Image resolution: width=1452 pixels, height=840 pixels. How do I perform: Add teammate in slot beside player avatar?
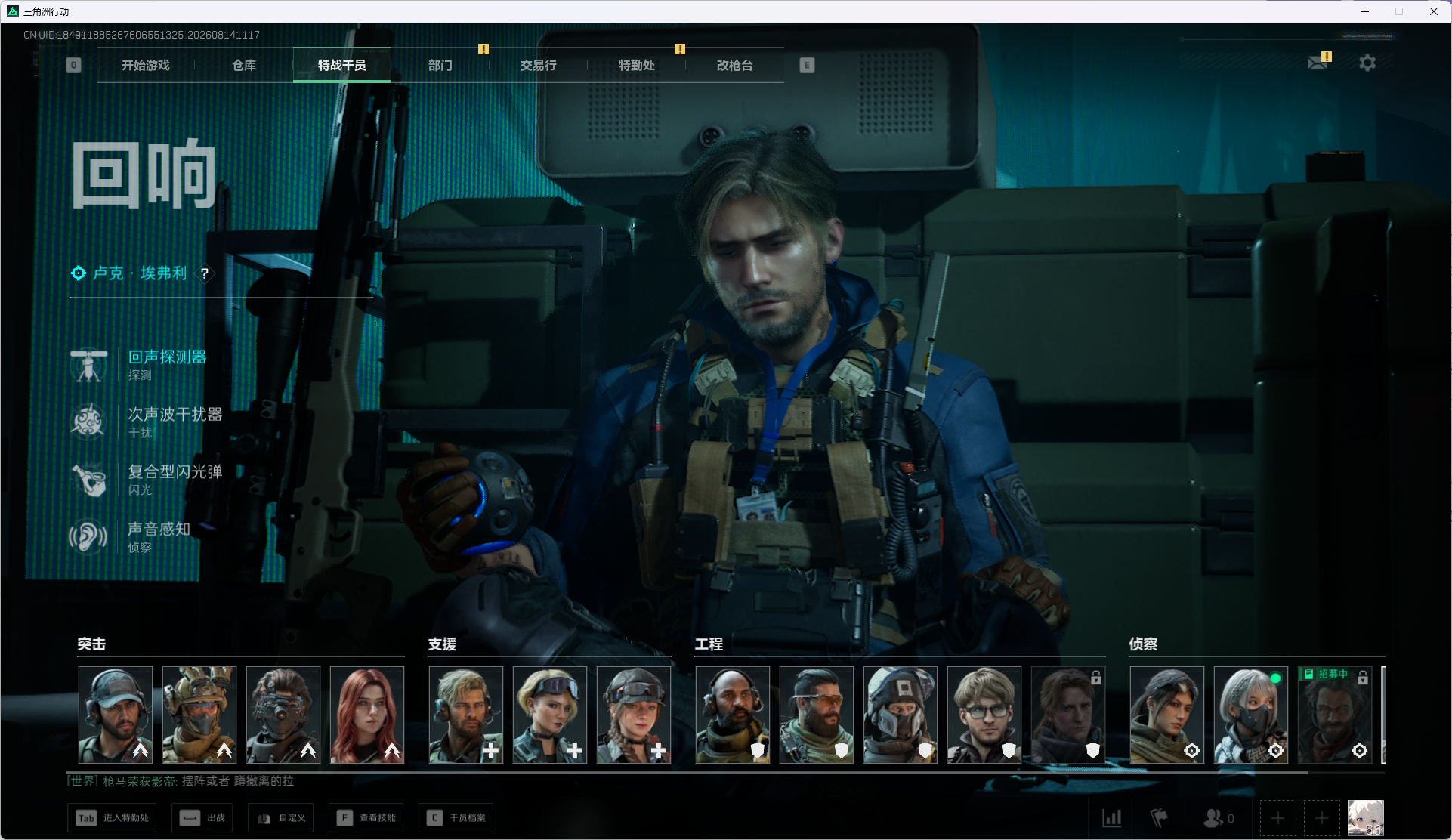click(x=1321, y=818)
